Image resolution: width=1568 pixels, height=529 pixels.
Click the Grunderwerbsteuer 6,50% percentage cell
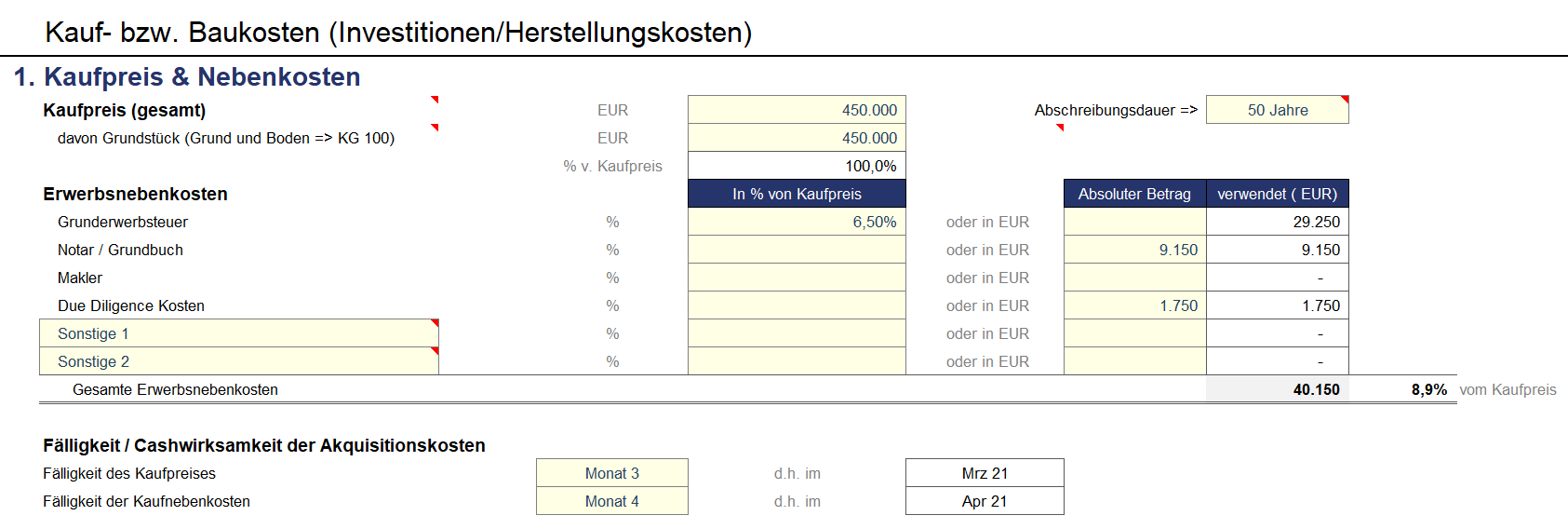click(797, 222)
